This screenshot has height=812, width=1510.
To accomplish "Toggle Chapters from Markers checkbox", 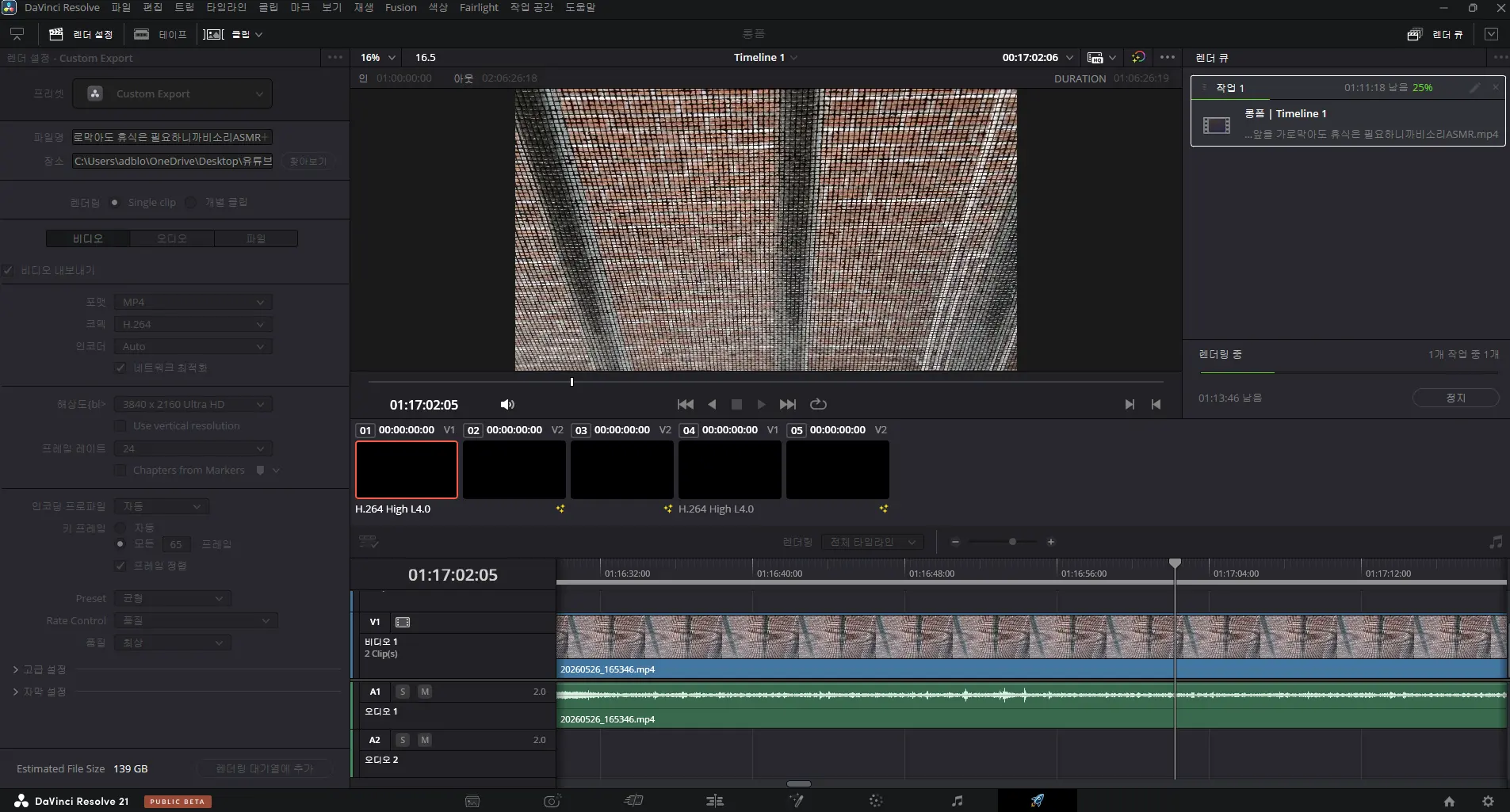I will tap(120, 471).
